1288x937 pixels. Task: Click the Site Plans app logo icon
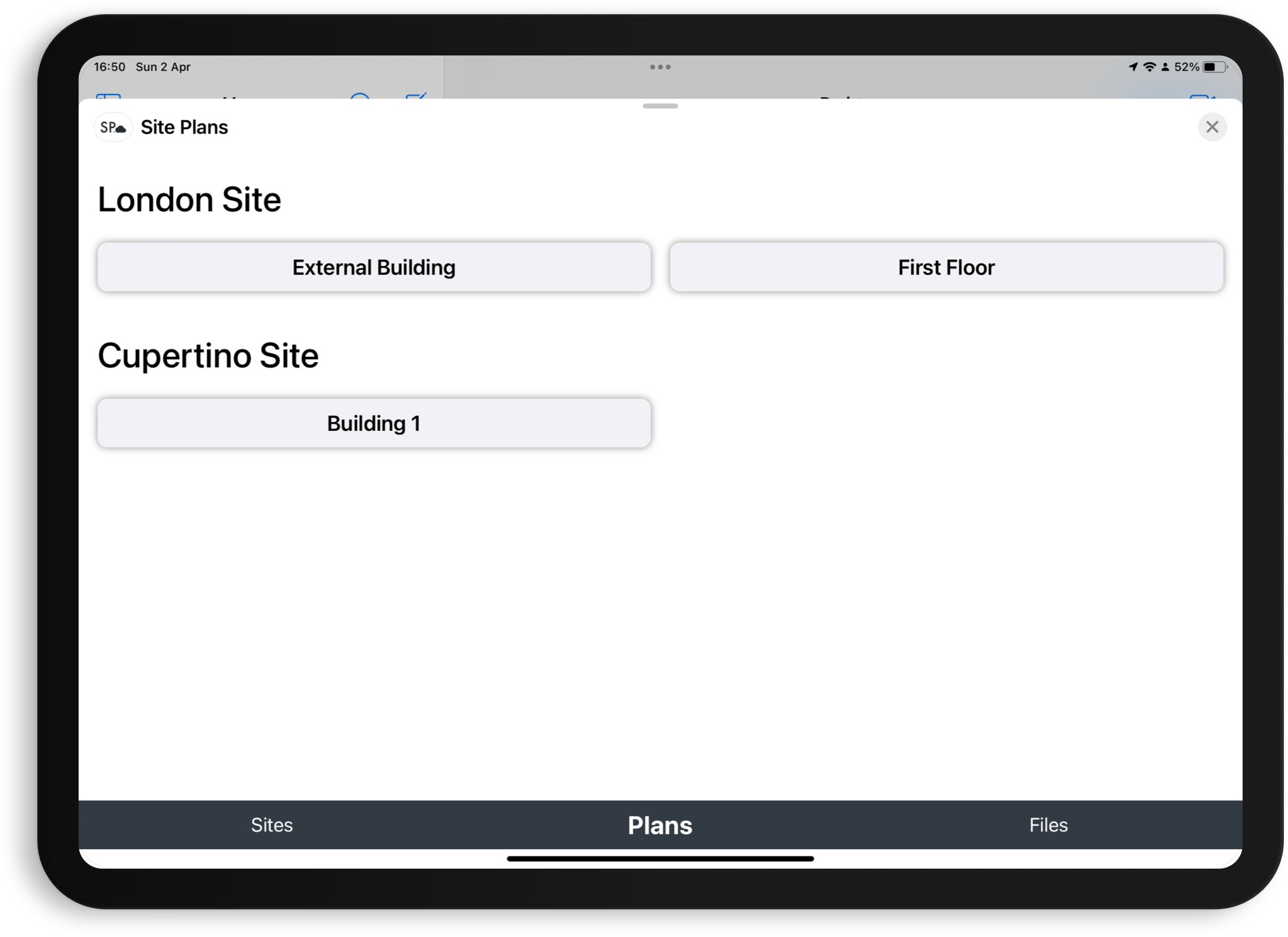click(113, 127)
